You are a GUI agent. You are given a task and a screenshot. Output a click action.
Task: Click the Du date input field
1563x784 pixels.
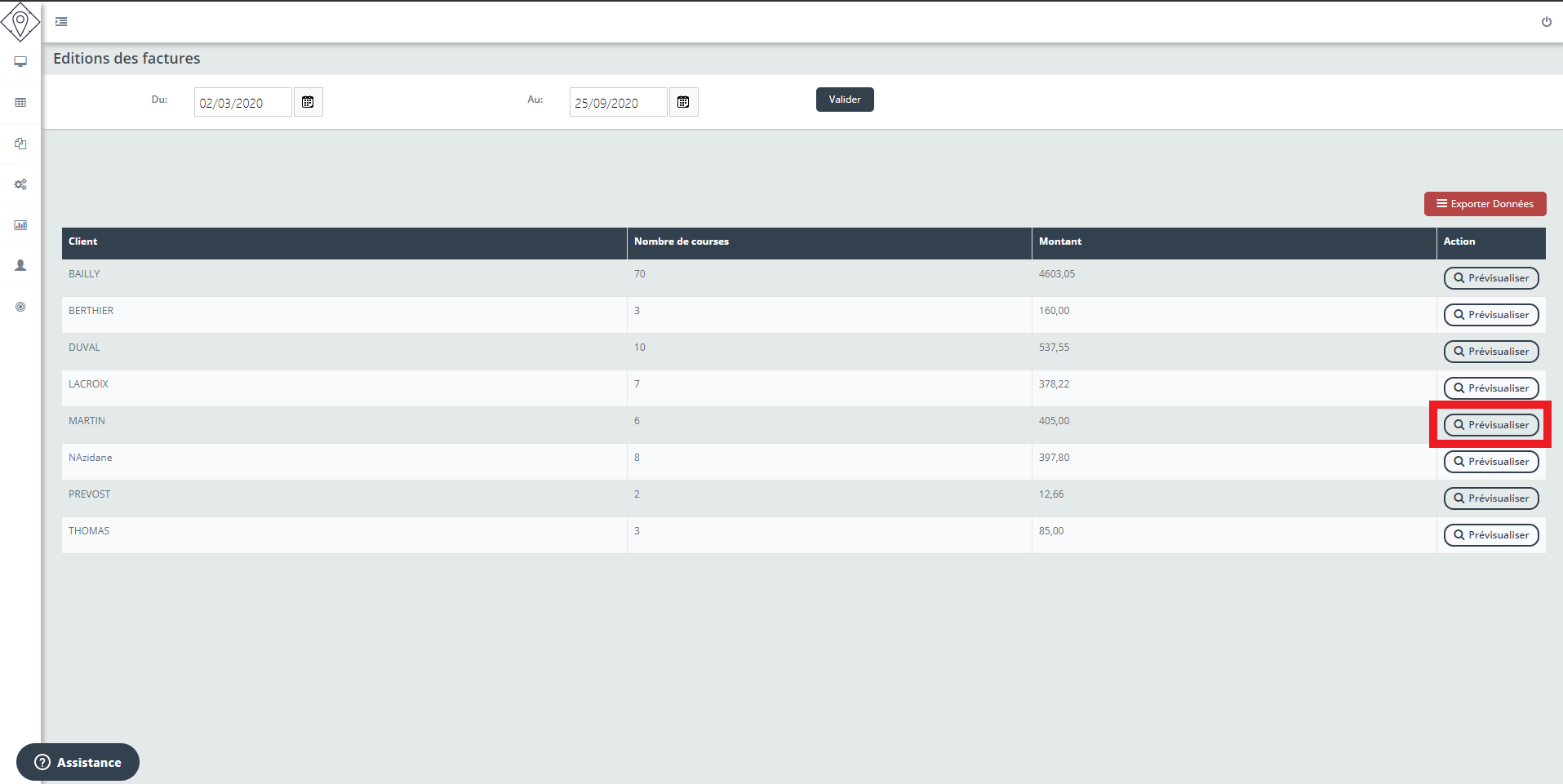(242, 103)
